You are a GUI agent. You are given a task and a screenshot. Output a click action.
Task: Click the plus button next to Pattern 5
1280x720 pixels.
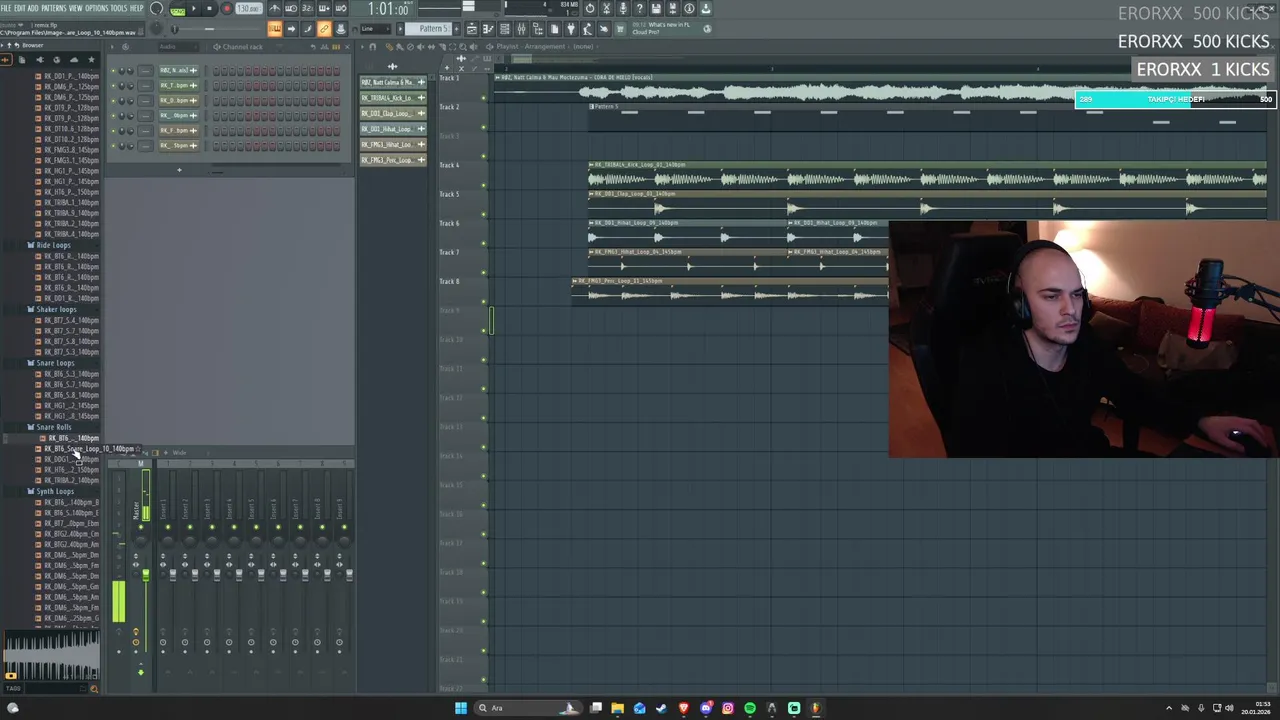point(456,29)
